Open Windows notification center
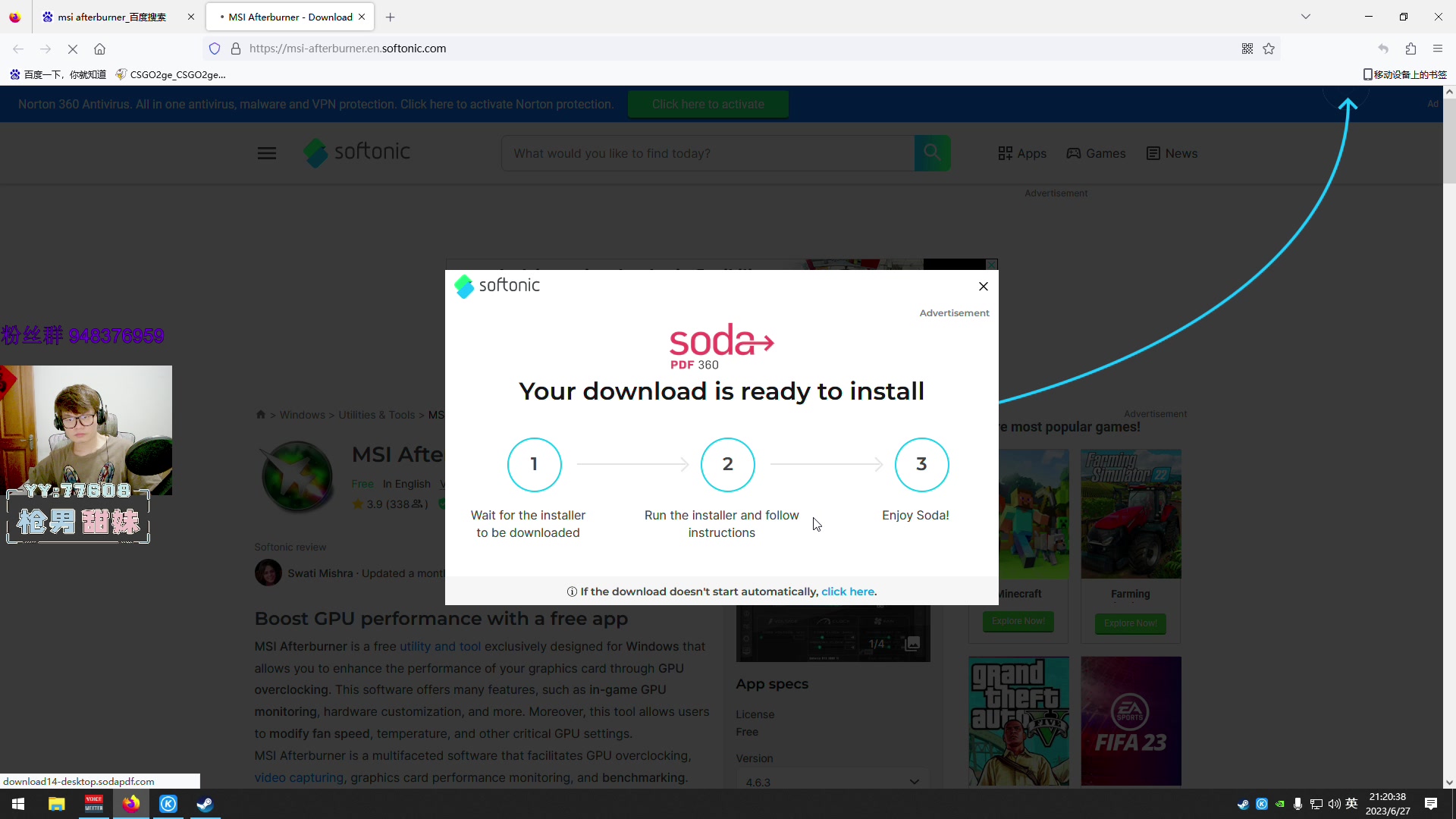The height and width of the screenshot is (819, 1456). 1431,804
